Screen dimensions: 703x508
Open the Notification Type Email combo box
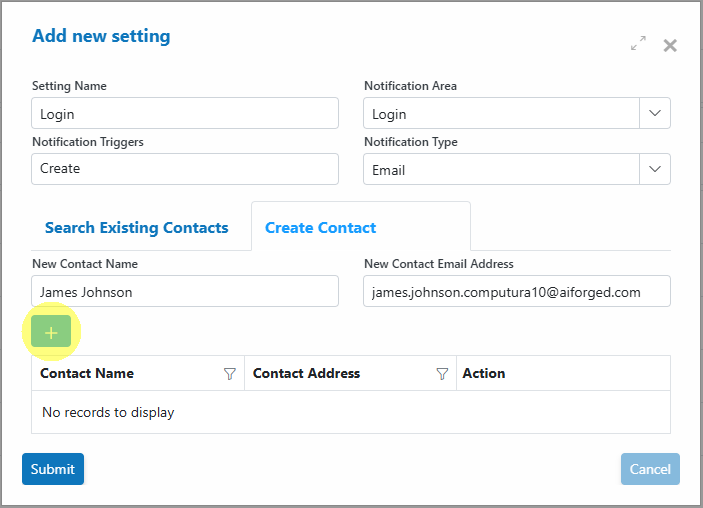tap(501, 169)
